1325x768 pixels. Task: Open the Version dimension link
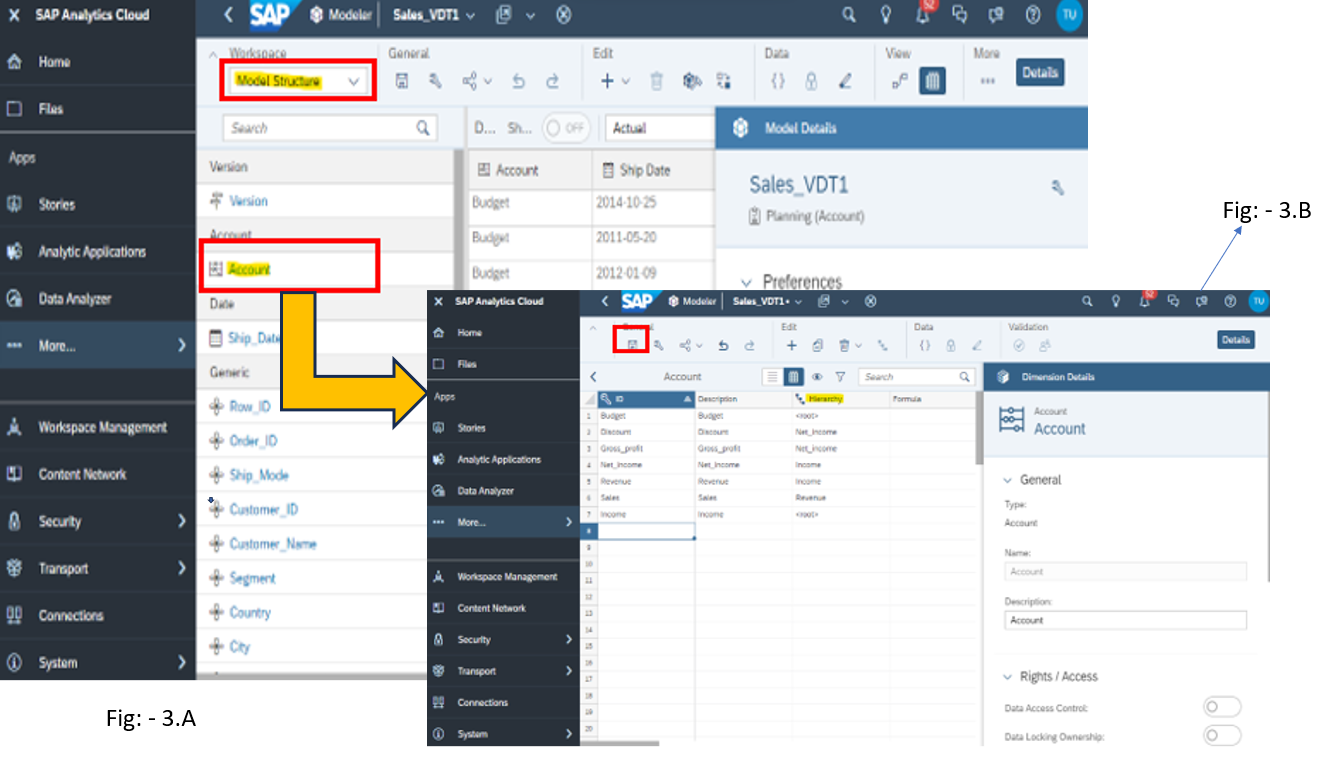coord(248,201)
